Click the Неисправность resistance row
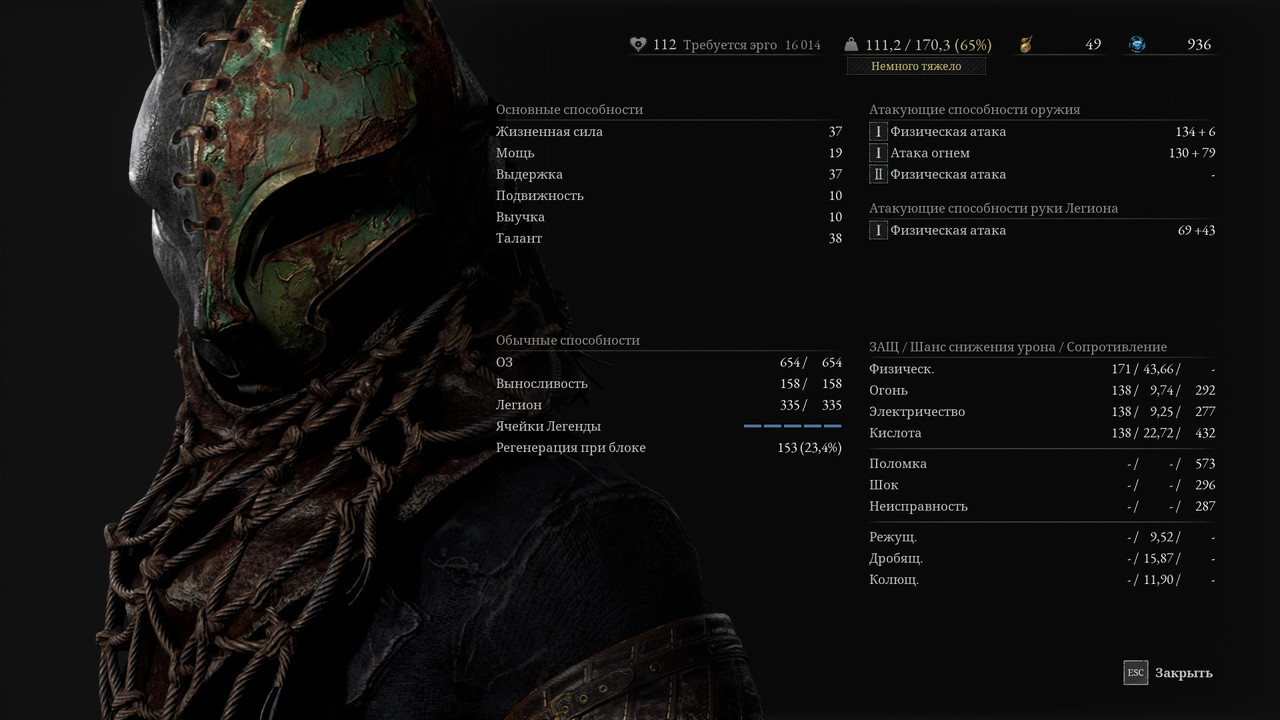1280x720 pixels. pyautogui.click(x=1042, y=506)
